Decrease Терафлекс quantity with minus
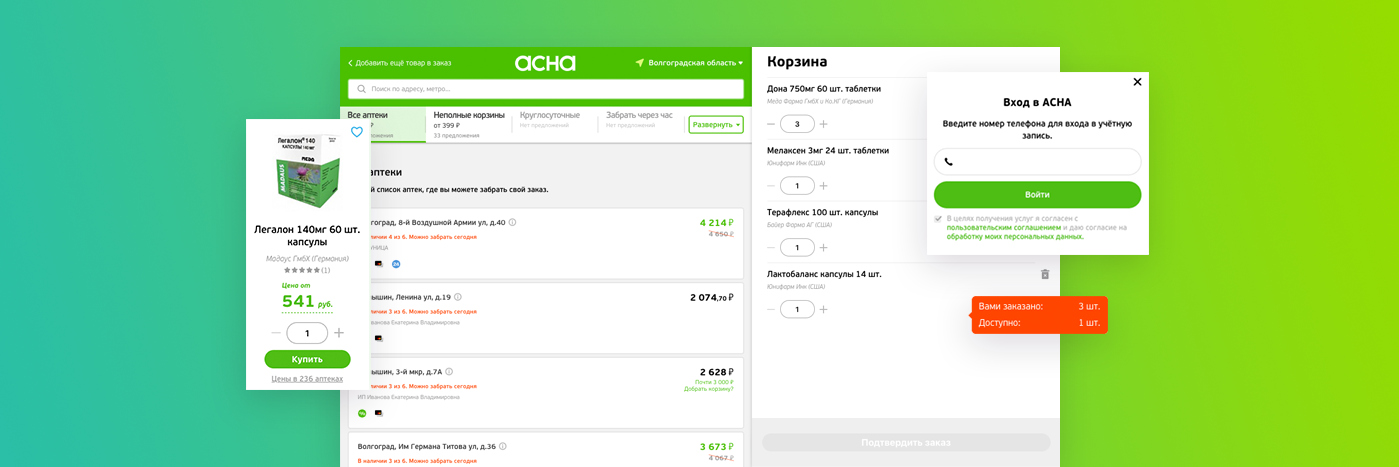The image size is (1399, 467). (x=771, y=247)
